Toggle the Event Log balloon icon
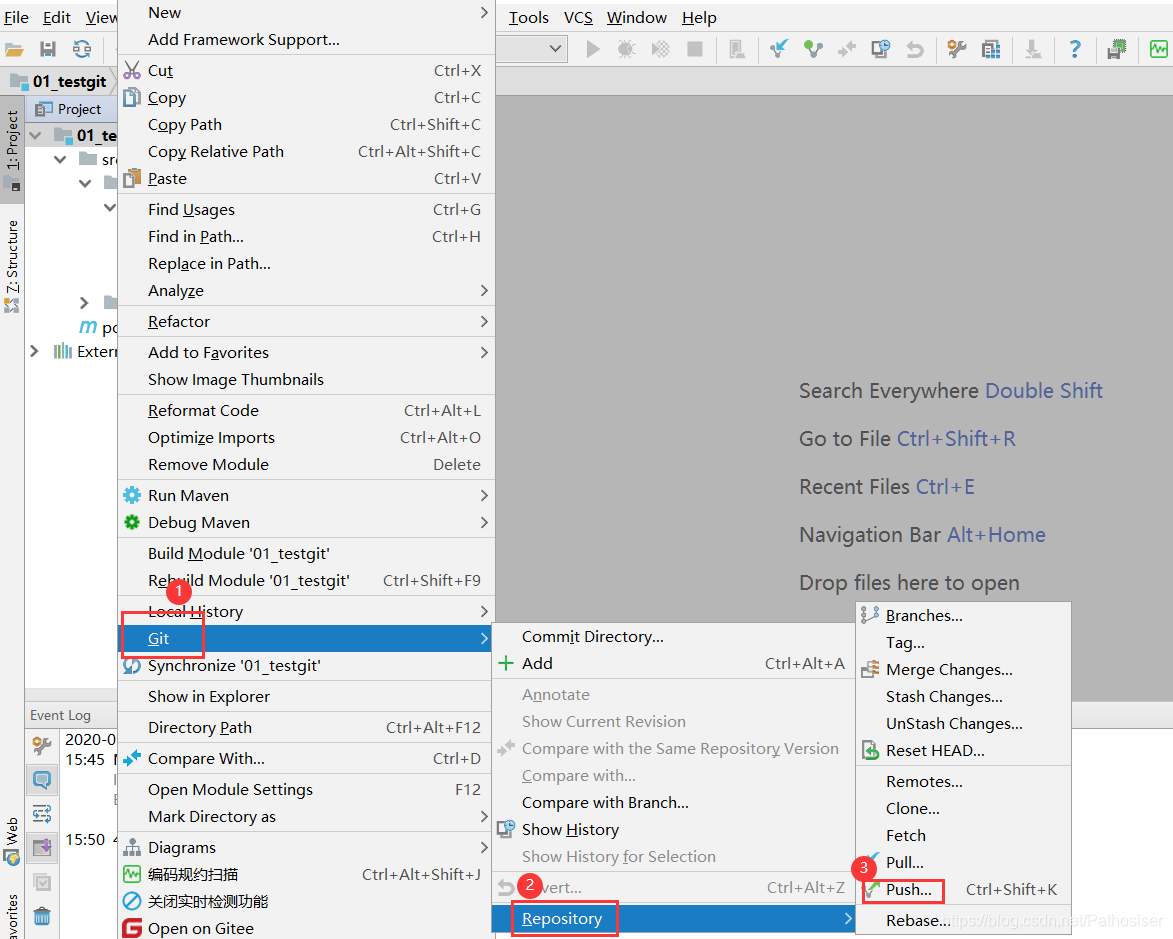 pyautogui.click(x=42, y=780)
